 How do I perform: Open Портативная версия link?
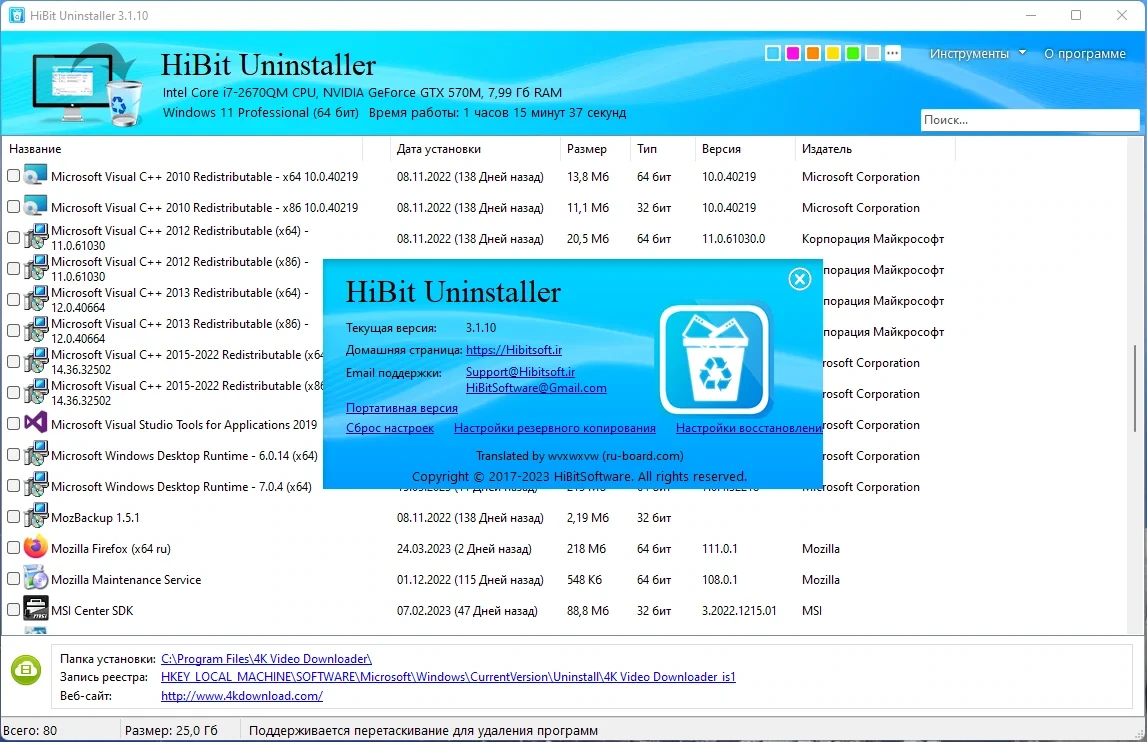[402, 408]
